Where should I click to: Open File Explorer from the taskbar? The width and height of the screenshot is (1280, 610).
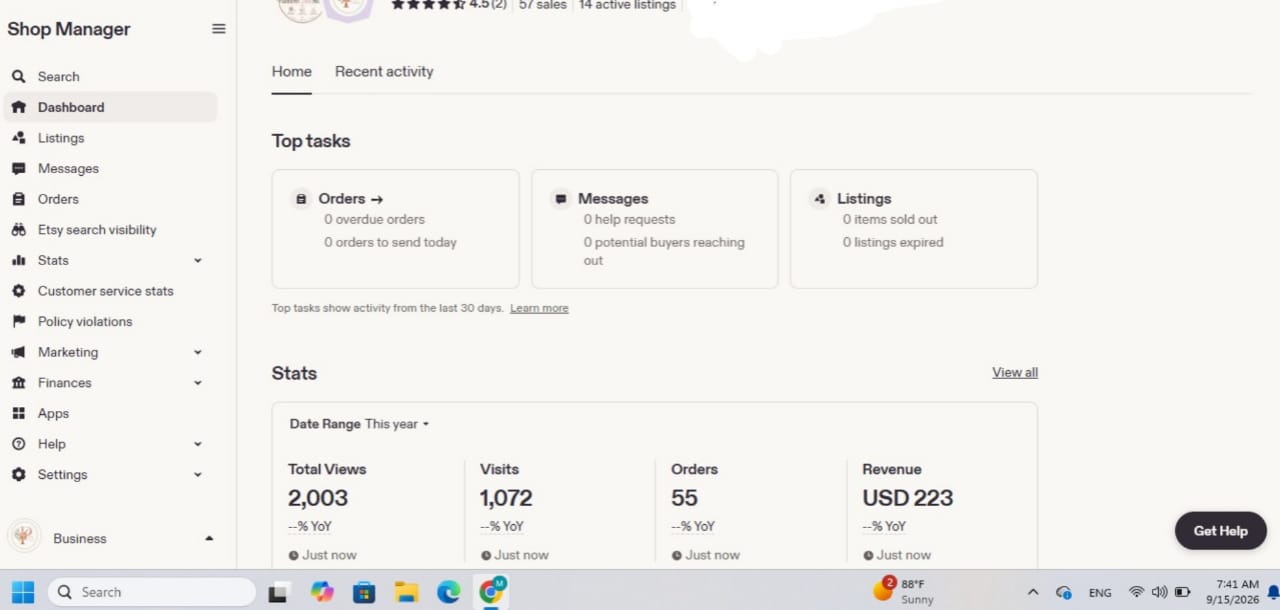(406, 592)
